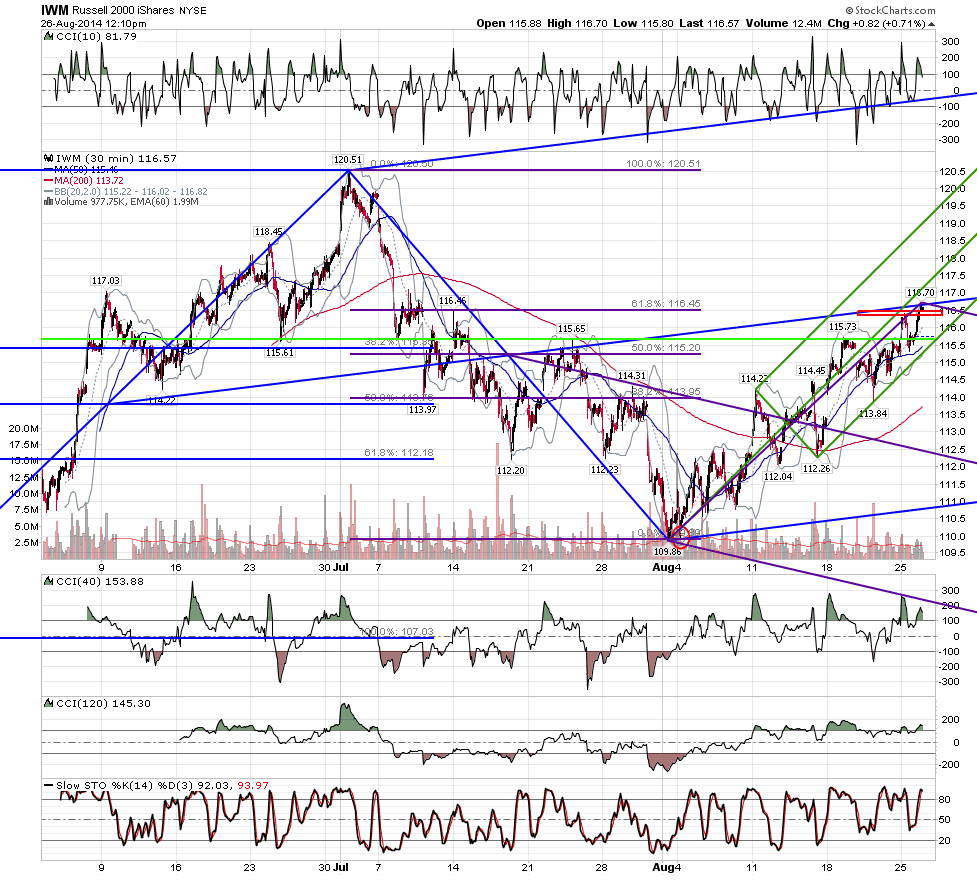Click the 112.20 price label

click(511, 470)
